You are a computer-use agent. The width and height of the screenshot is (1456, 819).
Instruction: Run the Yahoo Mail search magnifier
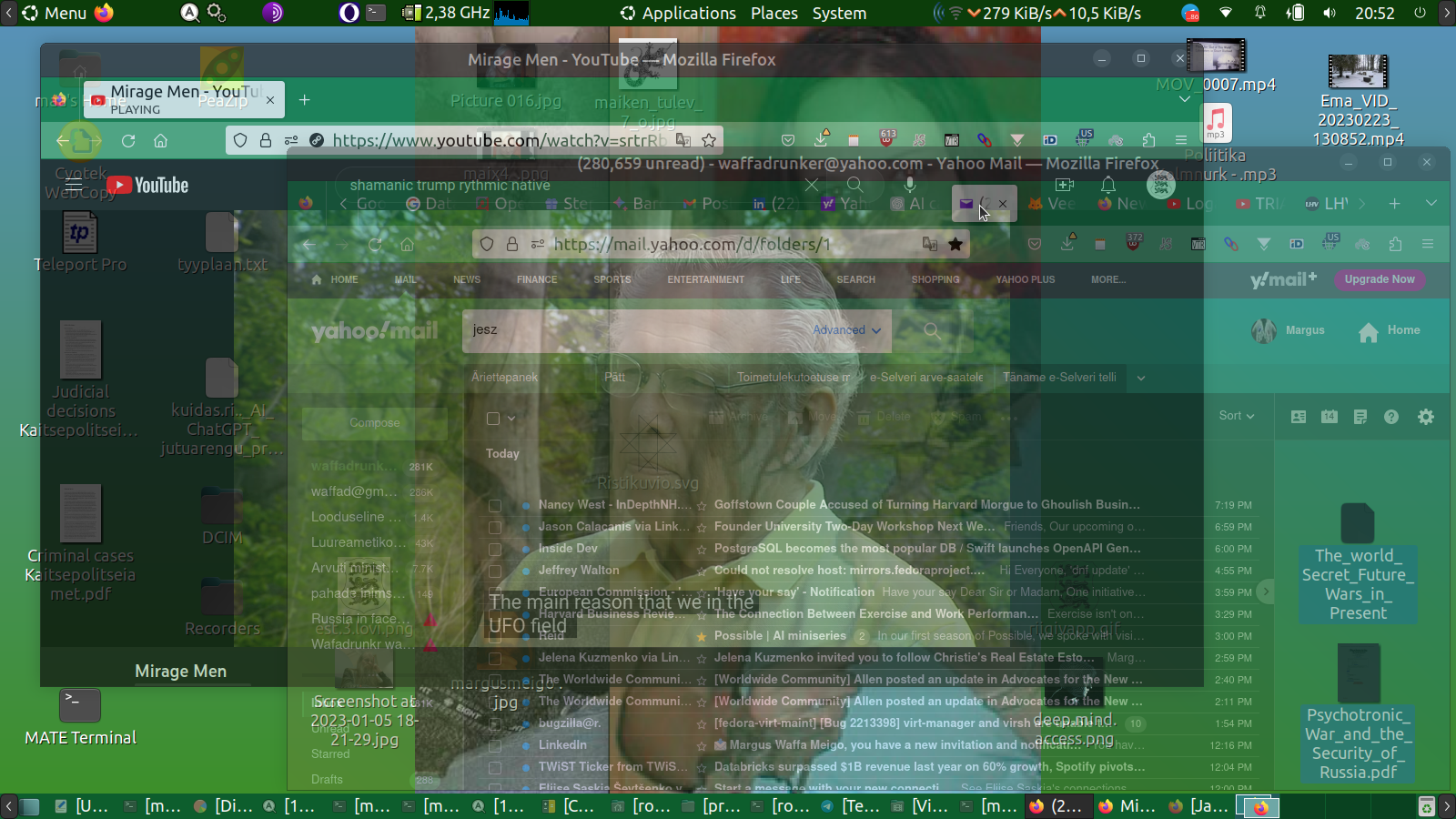pyautogui.click(x=932, y=330)
